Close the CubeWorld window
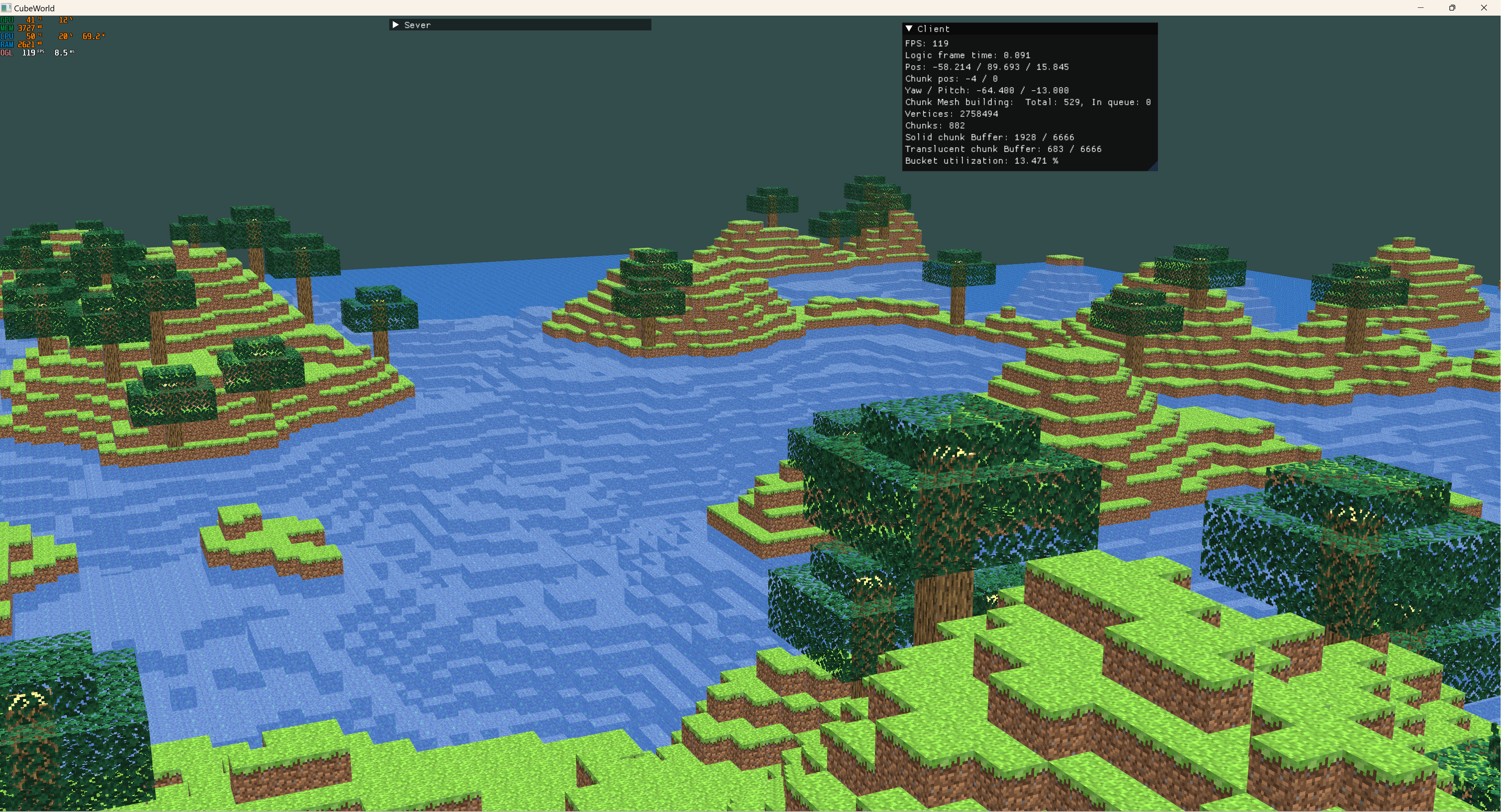 click(1483, 7)
